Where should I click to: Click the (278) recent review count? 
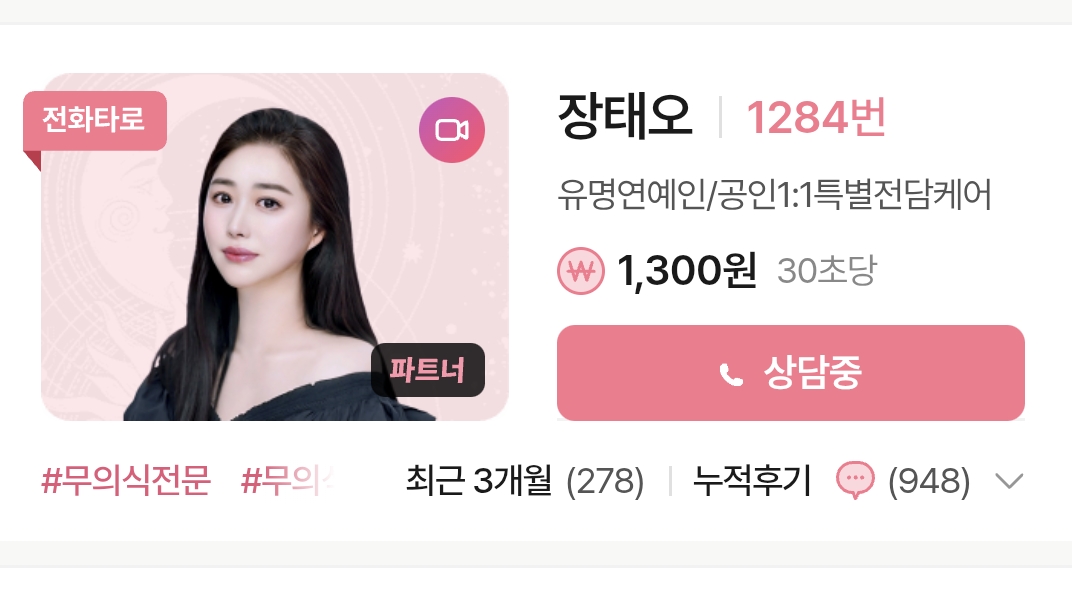point(605,481)
